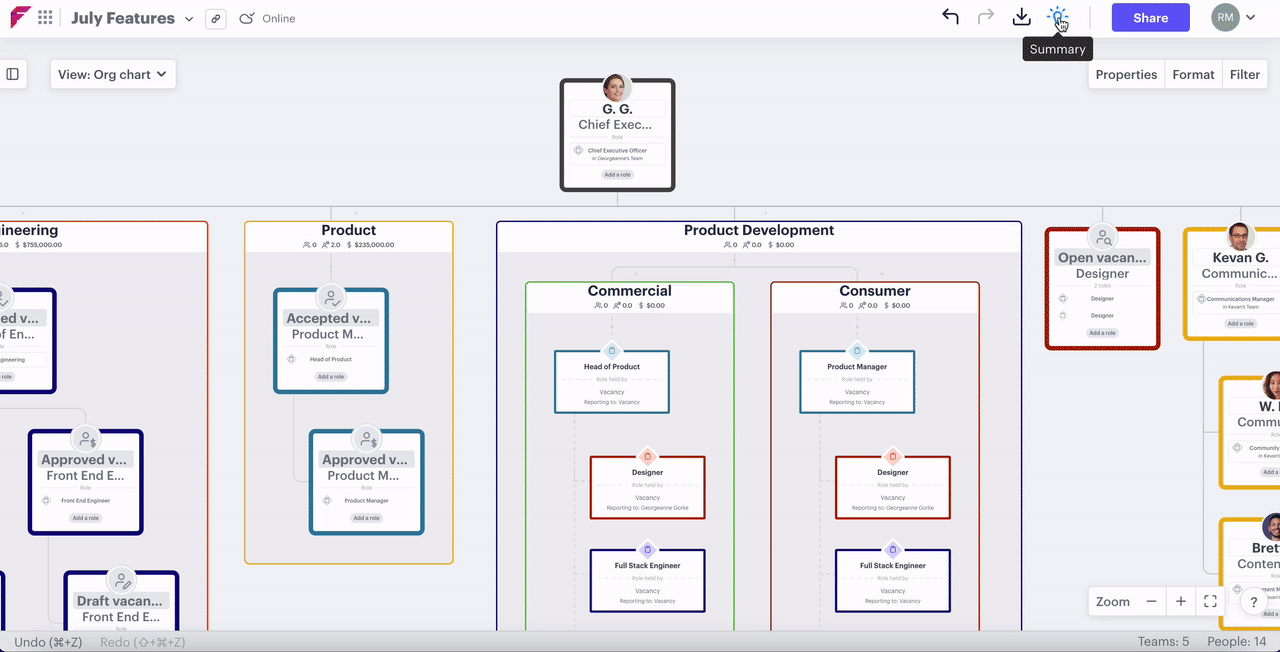Open the help question mark icon
Screen dimensions: 1280x652
(1254, 602)
